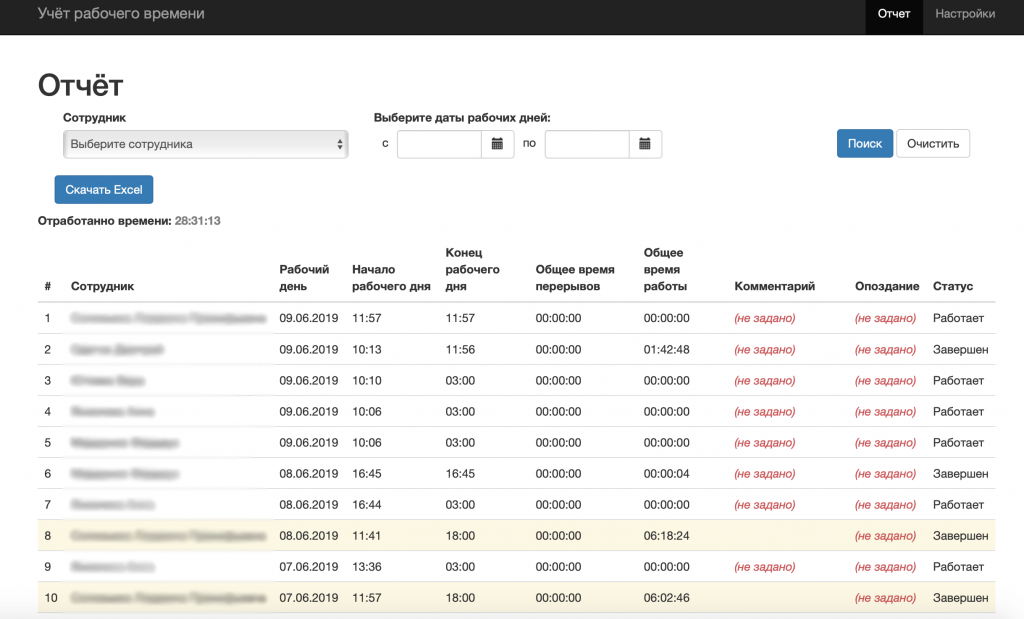Click the 'Статус' column header
This screenshot has height=619, width=1024.
pos(952,286)
